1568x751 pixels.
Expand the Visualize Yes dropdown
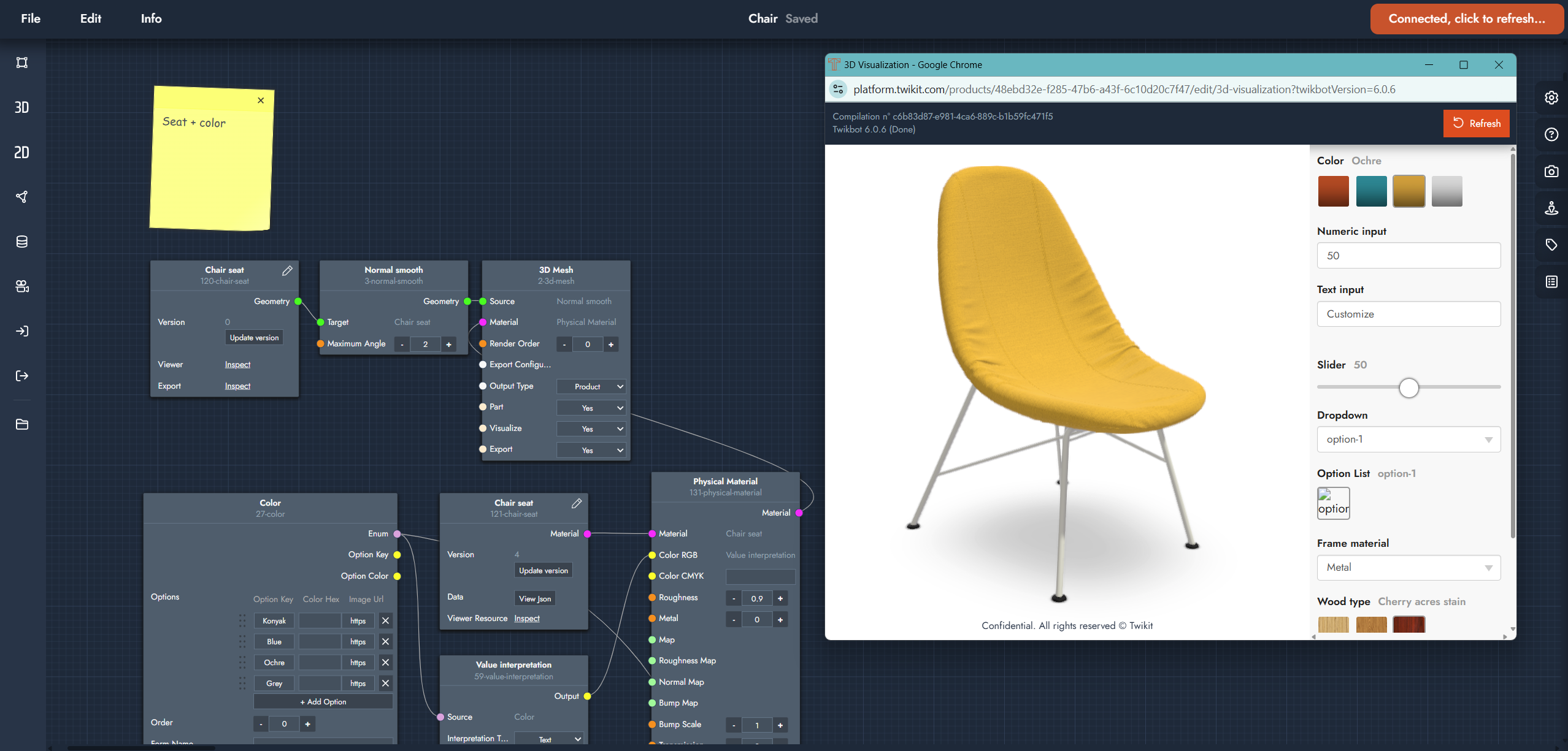591,429
